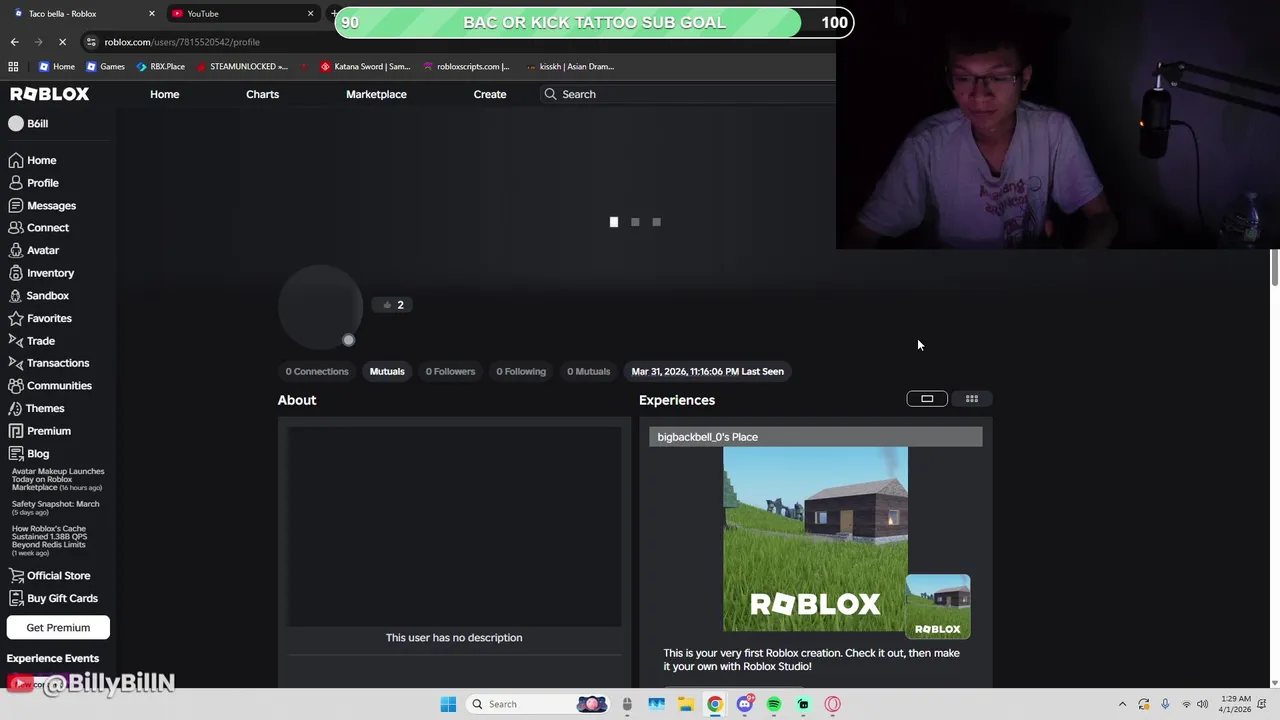Open a new browser tab
The image size is (1280, 720).
[333, 14]
